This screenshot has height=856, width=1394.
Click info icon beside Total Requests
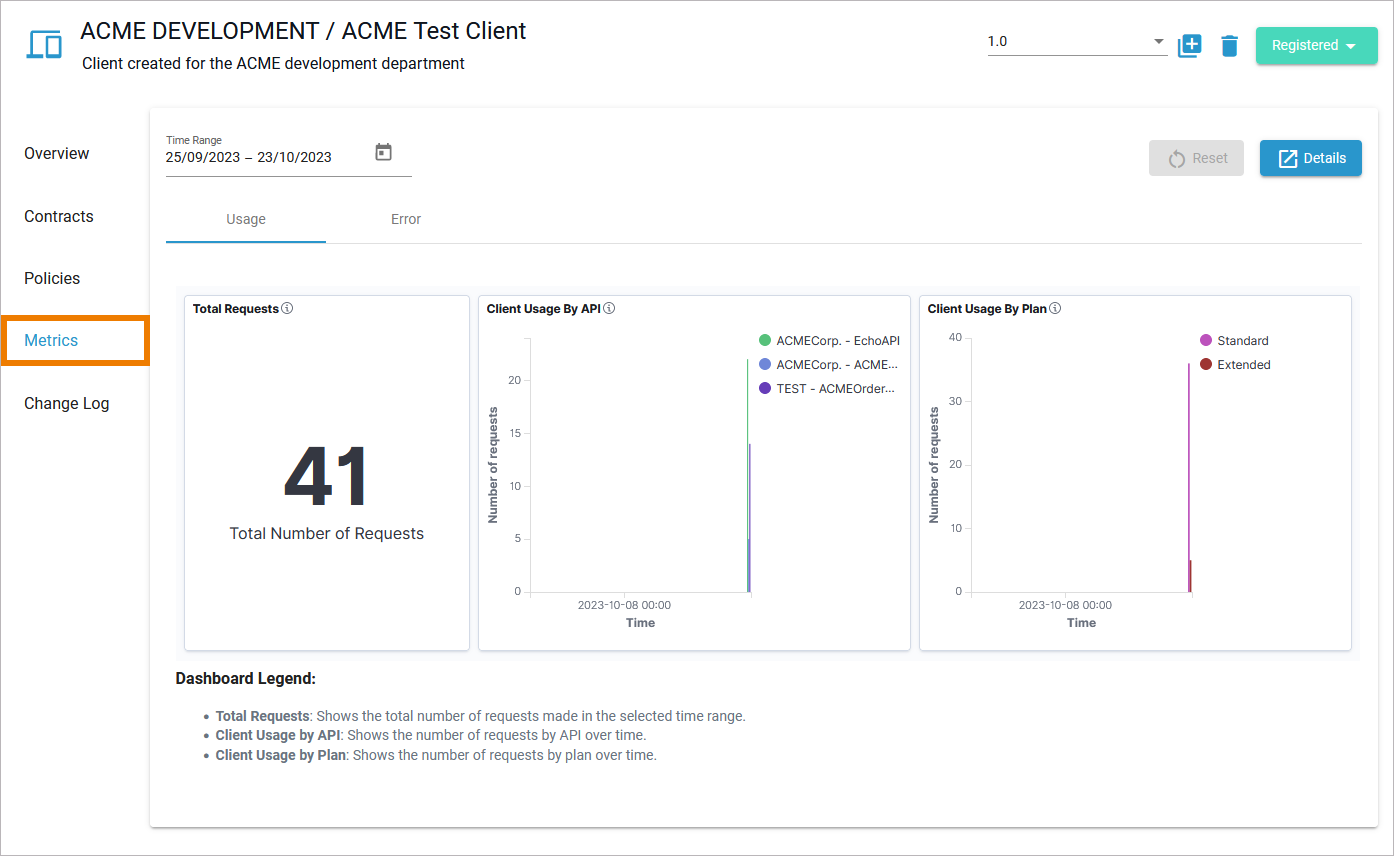pyautogui.click(x=288, y=309)
